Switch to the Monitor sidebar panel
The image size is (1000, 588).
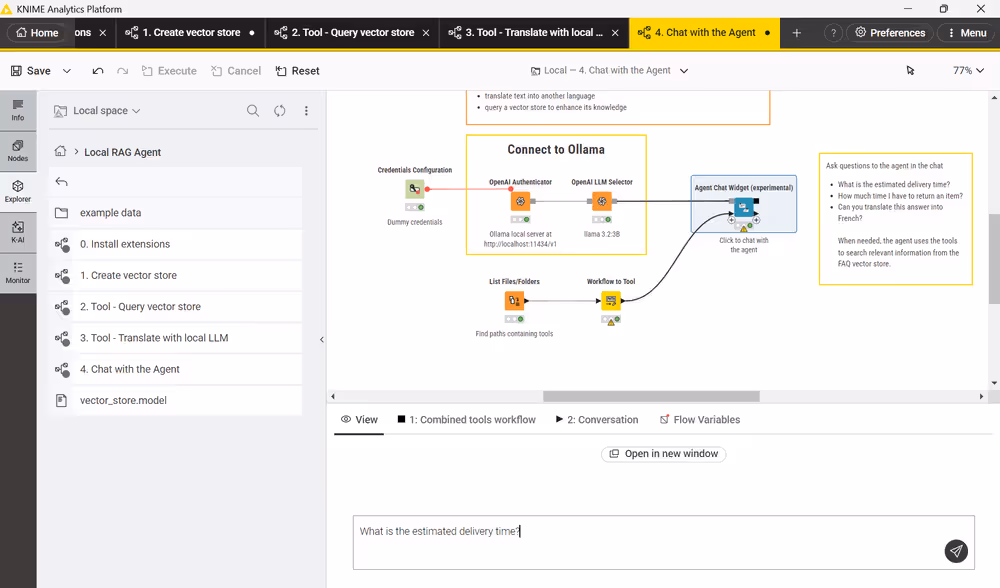18,273
